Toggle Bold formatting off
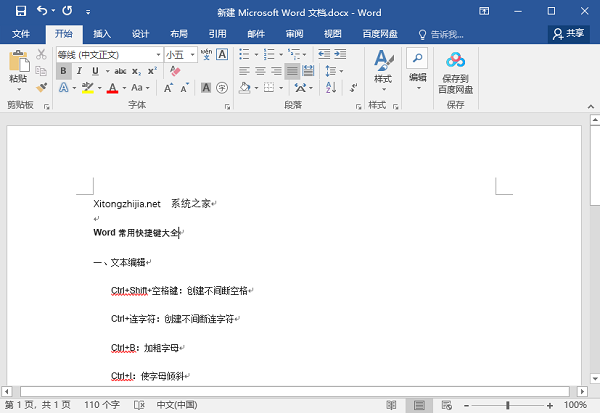 (x=64, y=71)
